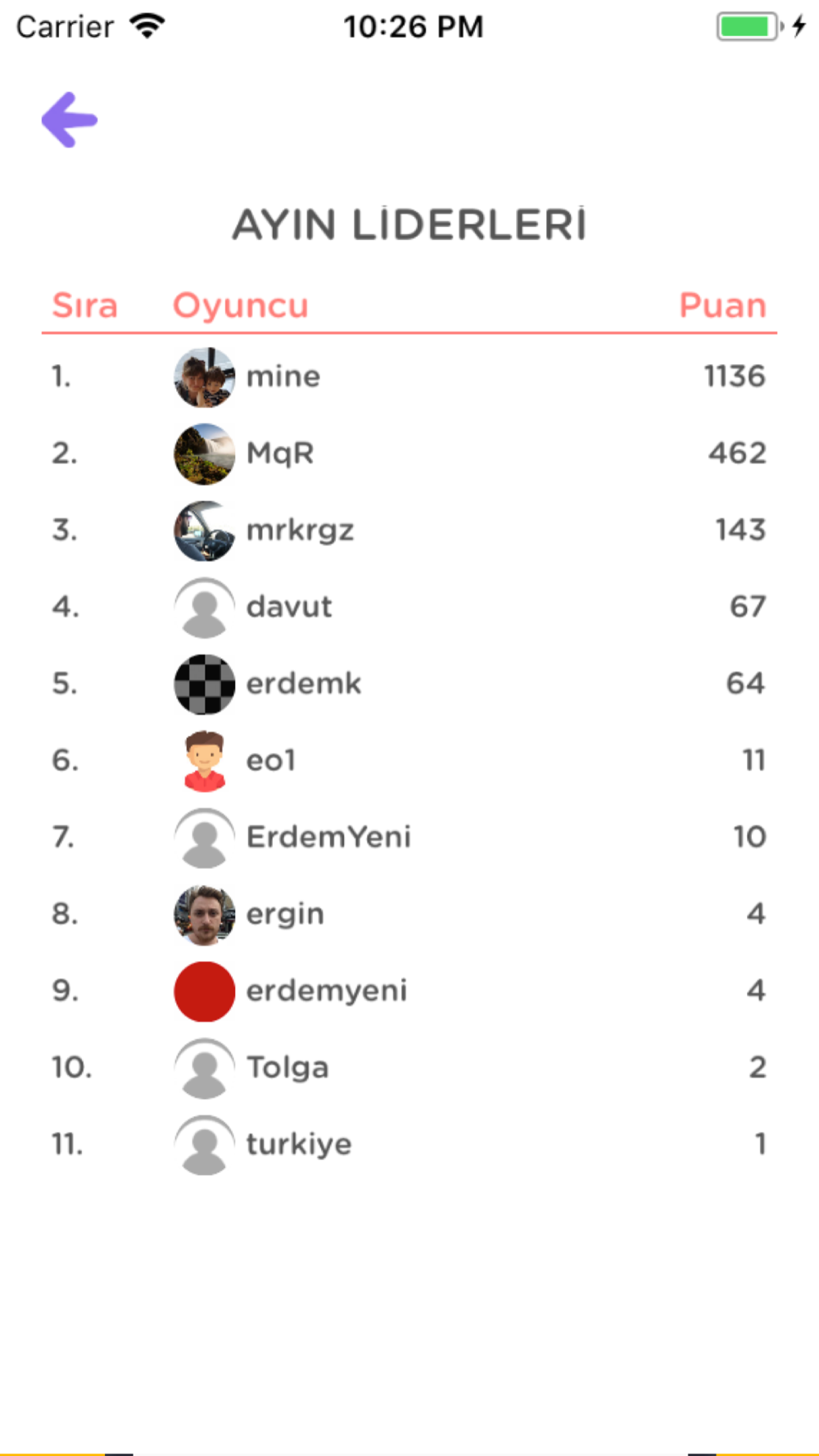This screenshot has height=1456, width=819.
Task: Sort by the Puan column header
Action: 722,305
